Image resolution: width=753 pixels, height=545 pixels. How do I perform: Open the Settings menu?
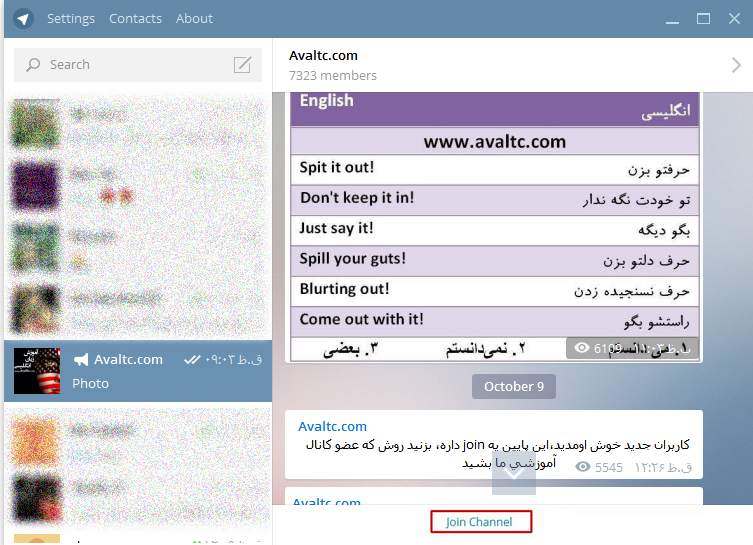(71, 19)
